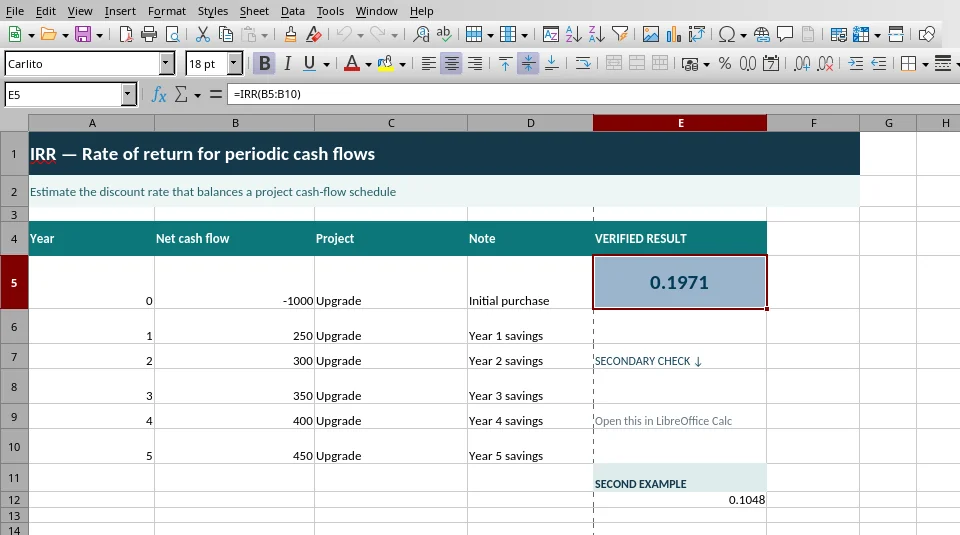Delete a decimal place
The image size is (960, 535).
pos(825,64)
